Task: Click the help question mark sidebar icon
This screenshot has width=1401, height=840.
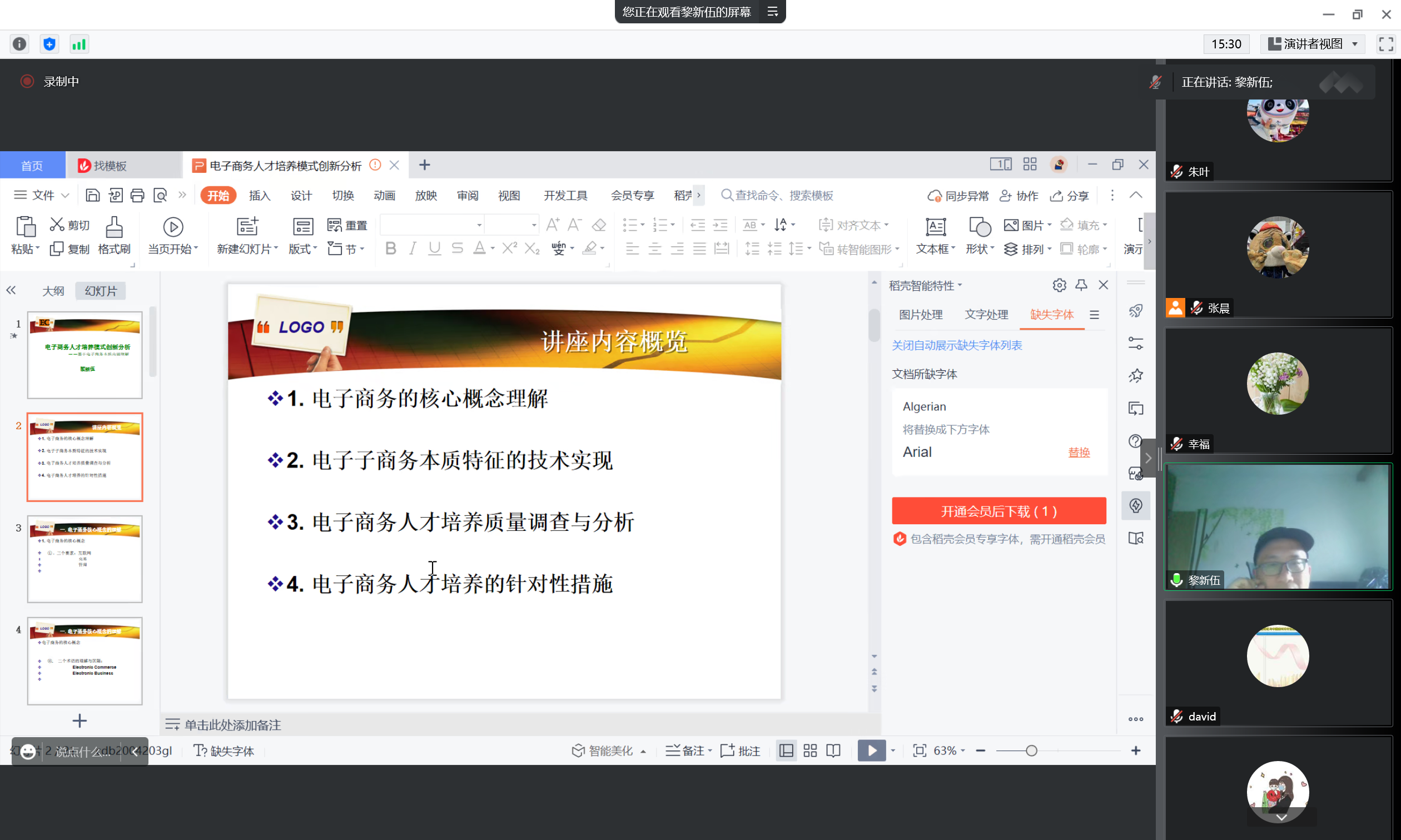Action: coord(1134,441)
